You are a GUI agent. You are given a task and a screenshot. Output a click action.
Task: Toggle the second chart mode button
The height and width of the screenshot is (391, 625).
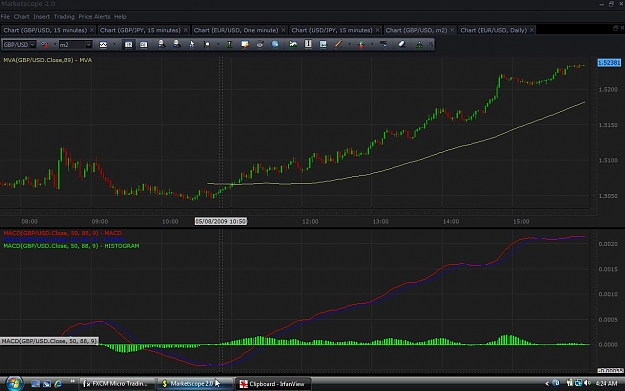point(143,45)
